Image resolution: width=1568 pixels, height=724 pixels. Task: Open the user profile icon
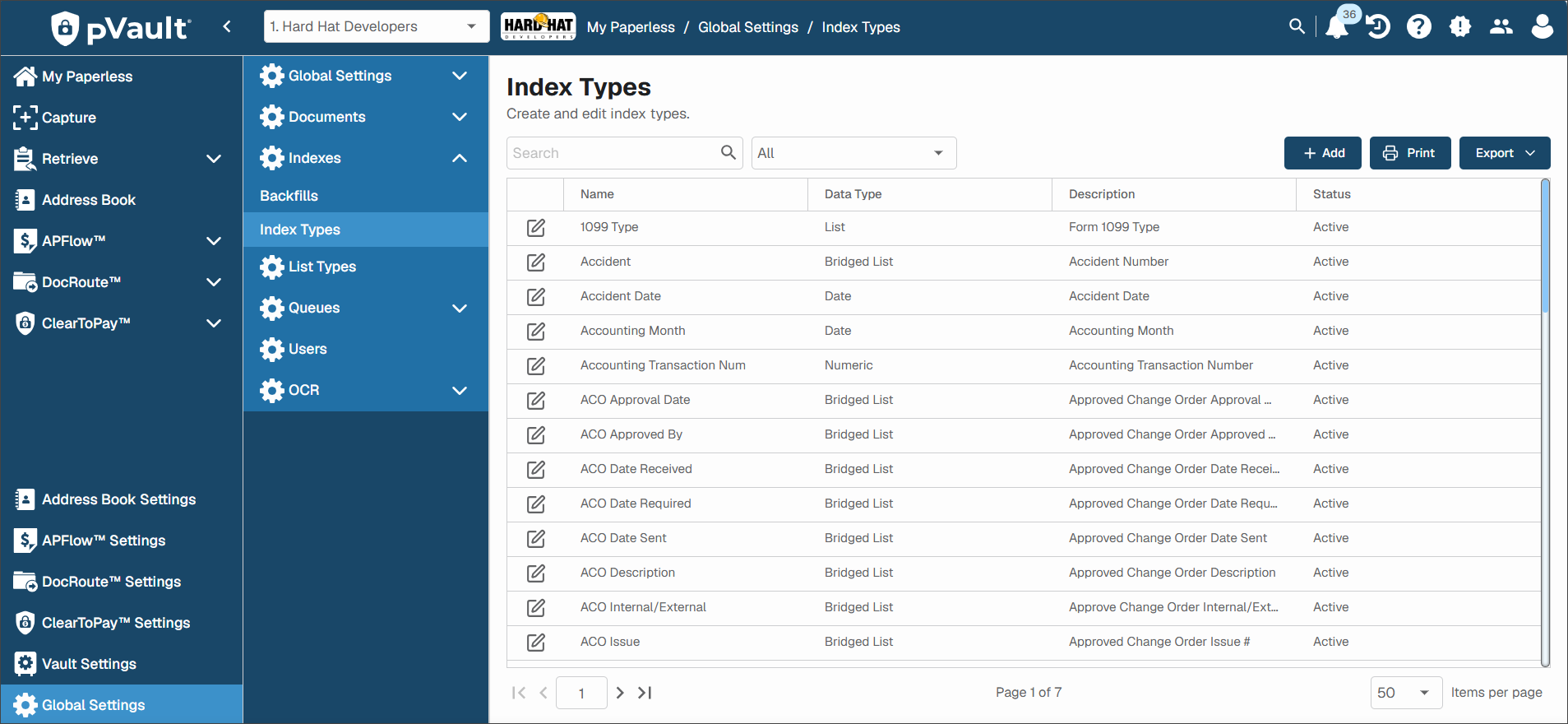coord(1543,27)
